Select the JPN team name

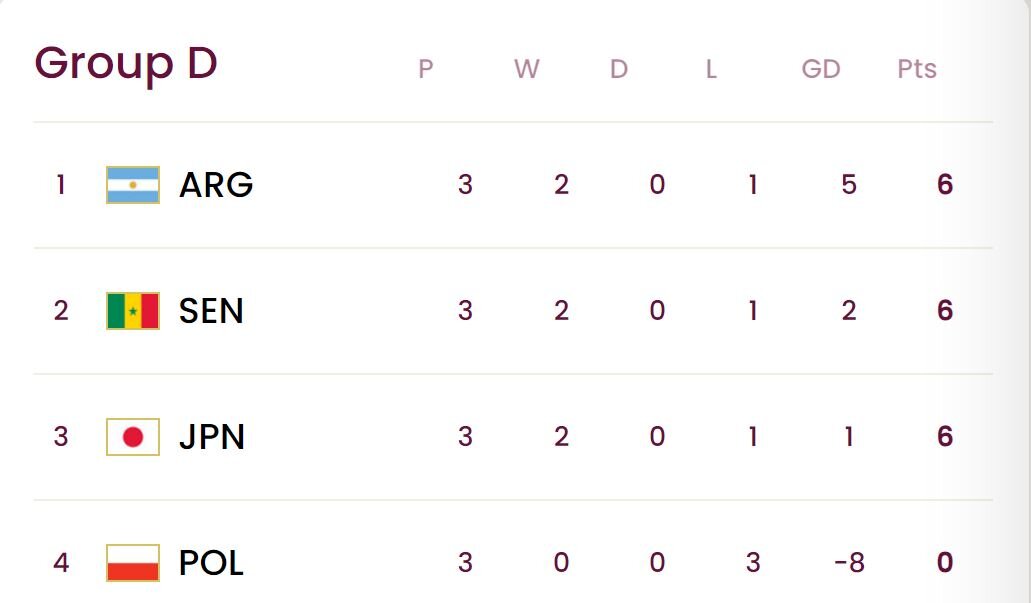(x=212, y=437)
